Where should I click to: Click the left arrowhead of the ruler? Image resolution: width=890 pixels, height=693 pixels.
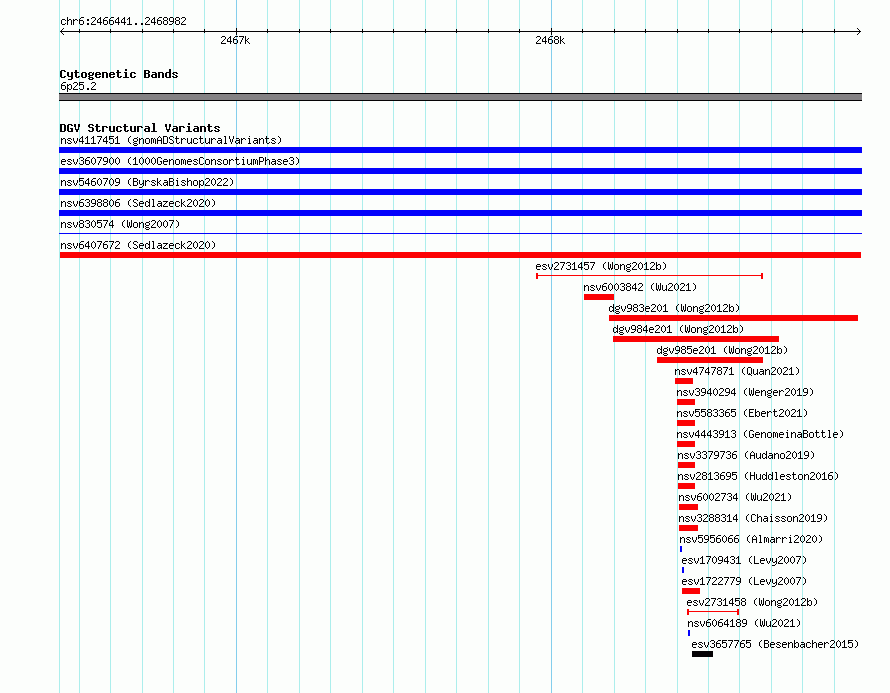coord(62,32)
